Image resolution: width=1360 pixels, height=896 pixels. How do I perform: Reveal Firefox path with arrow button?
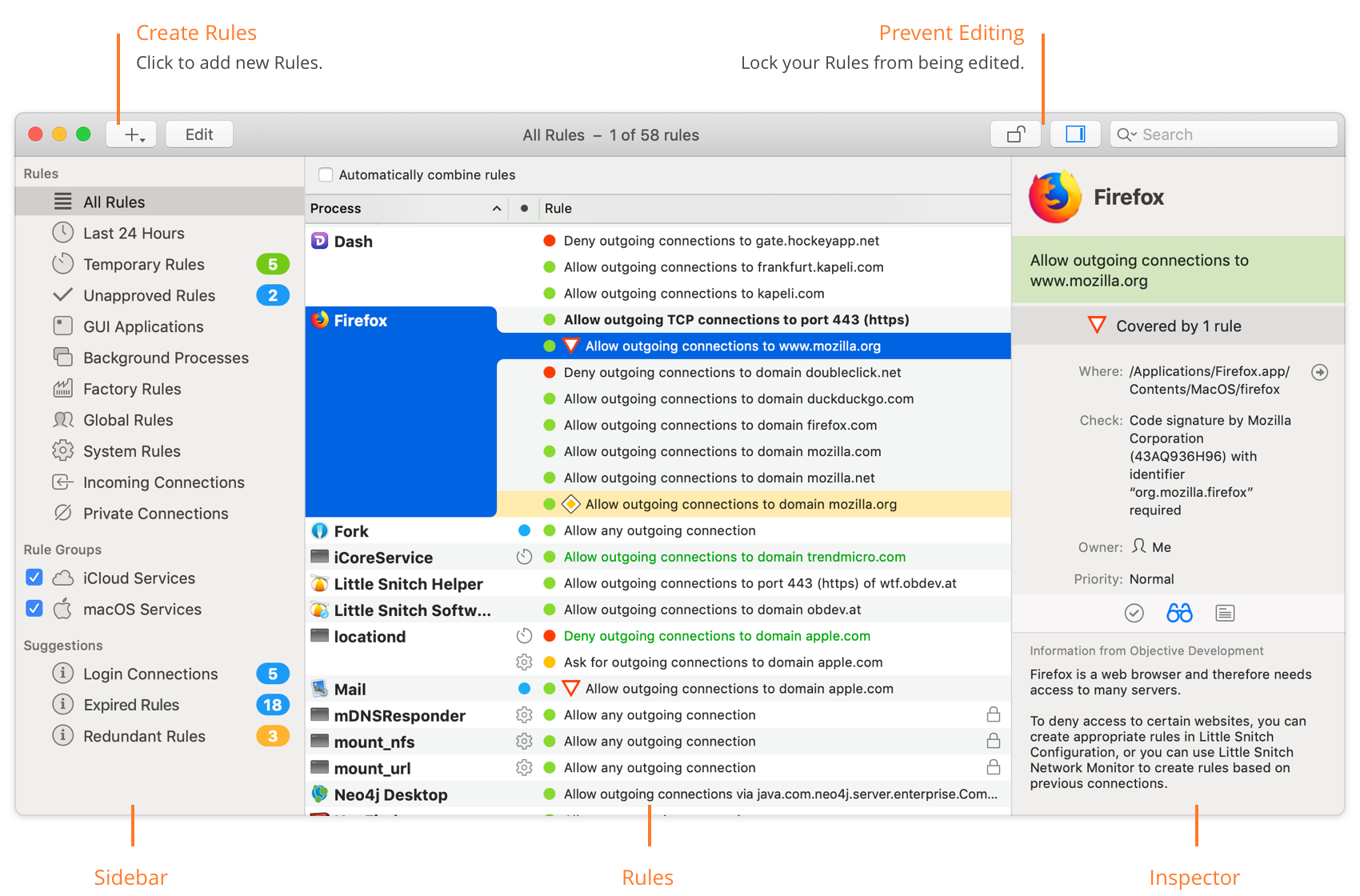tap(1320, 372)
